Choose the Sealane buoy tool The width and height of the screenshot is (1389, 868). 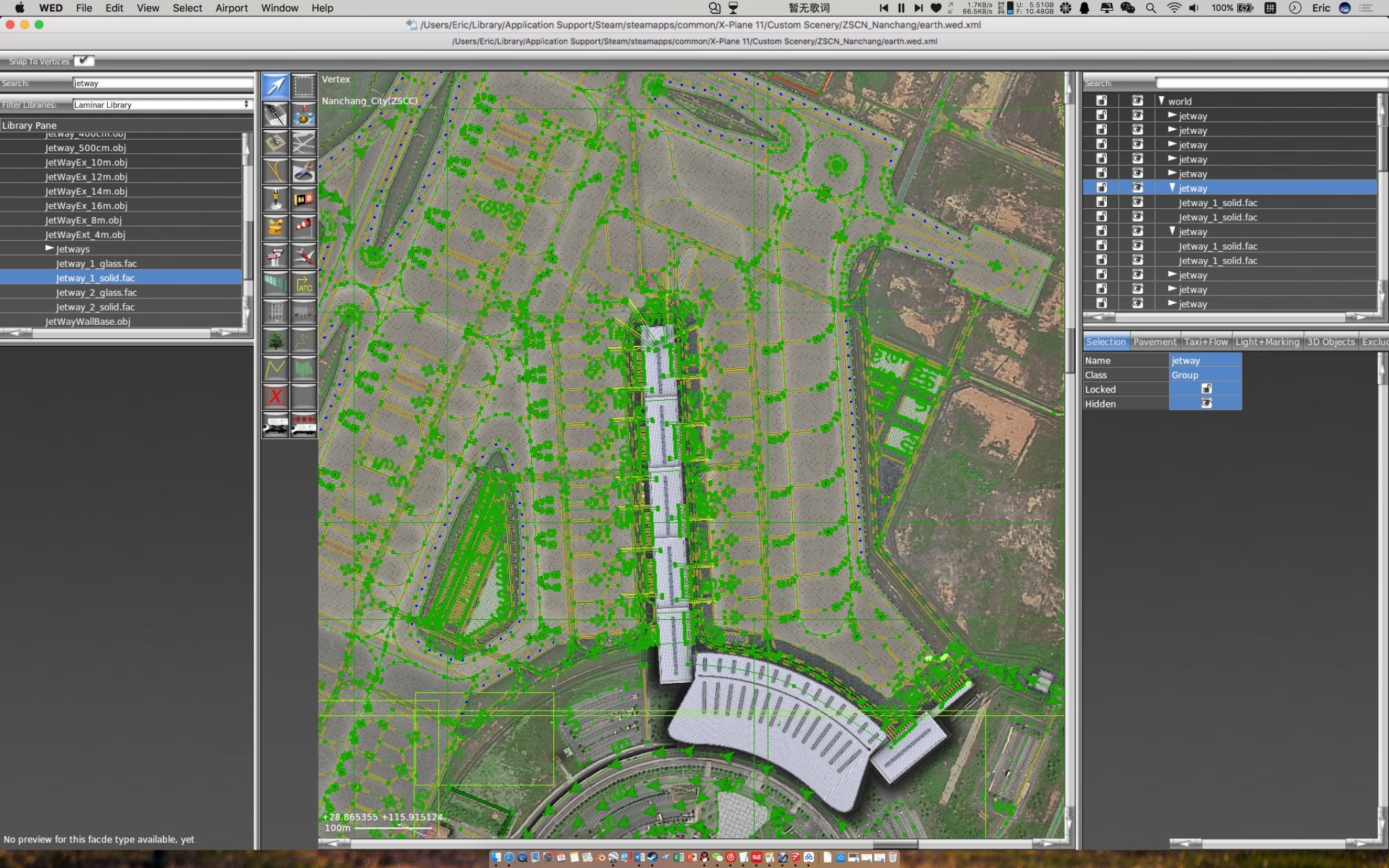click(304, 115)
